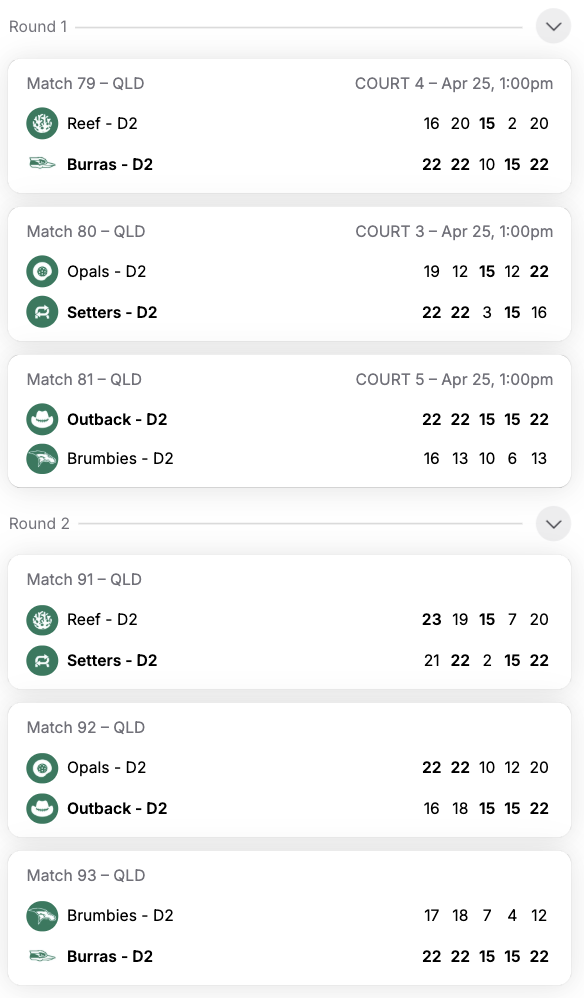
Task: Click the Outback hat icon in Match 92
Action: tap(42, 808)
